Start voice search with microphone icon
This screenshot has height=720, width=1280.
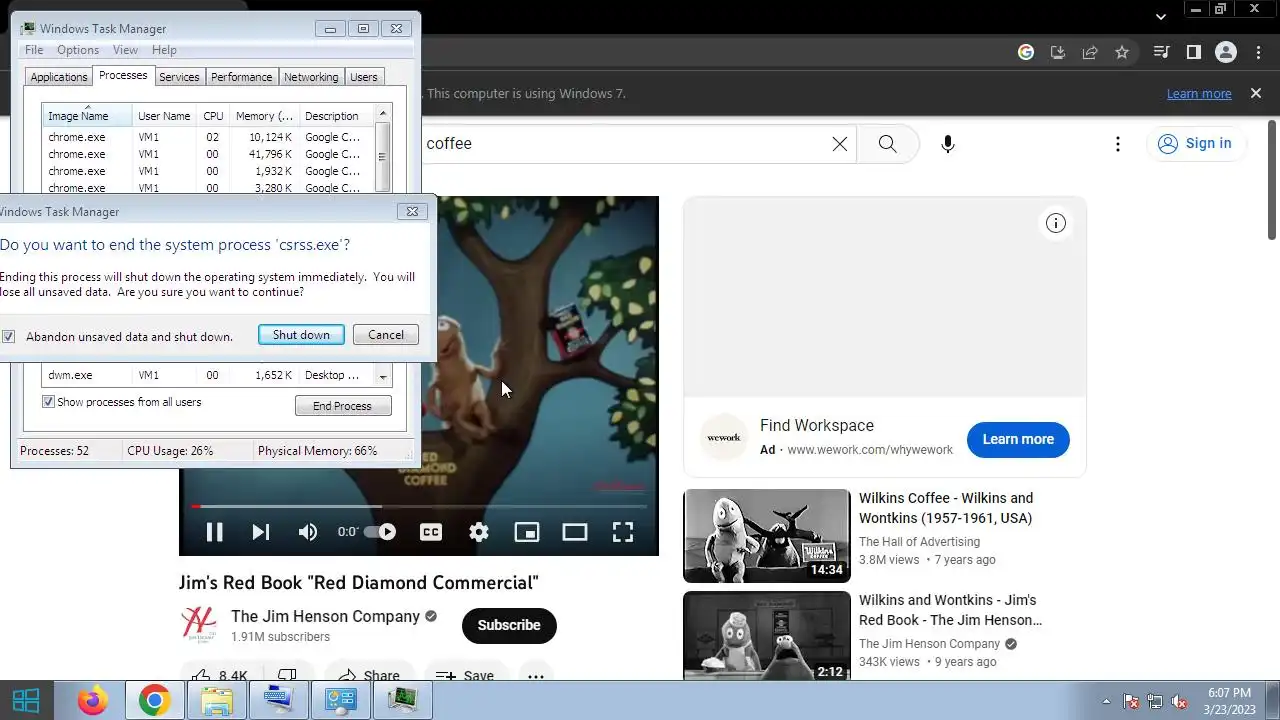pyautogui.click(x=948, y=144)
